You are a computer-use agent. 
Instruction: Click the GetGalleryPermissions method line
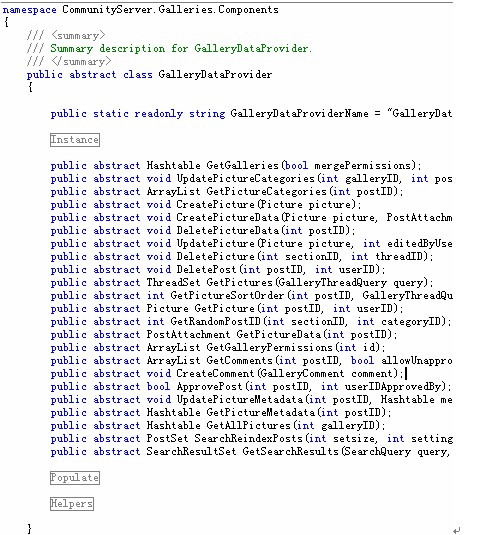pyautogui.click(x=218, y=347)
